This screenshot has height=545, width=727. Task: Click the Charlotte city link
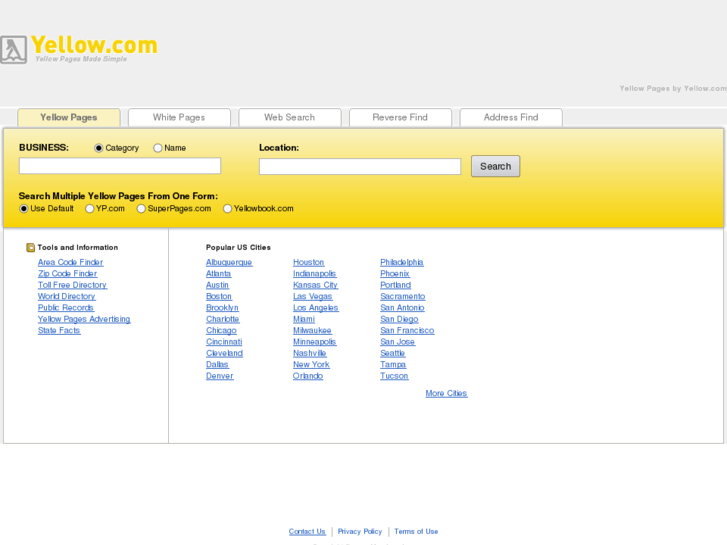pyautogui.click(x=223, y=319)
